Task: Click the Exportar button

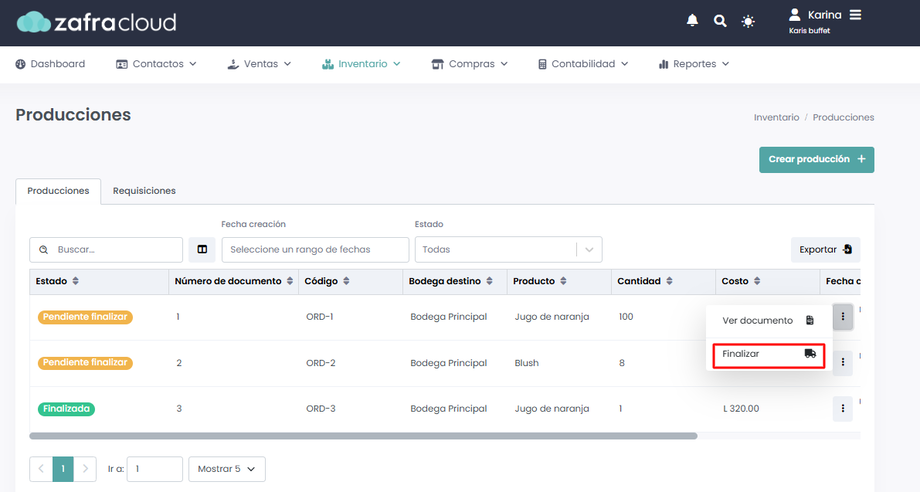Action: pos(825,249)
